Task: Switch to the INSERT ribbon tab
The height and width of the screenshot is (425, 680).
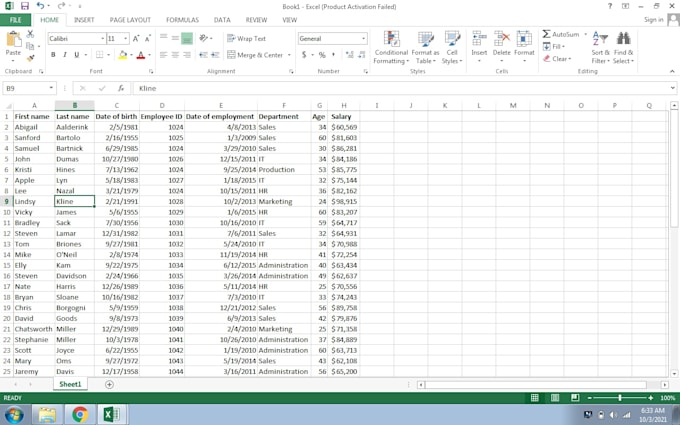Action: (x=84, y=20)
